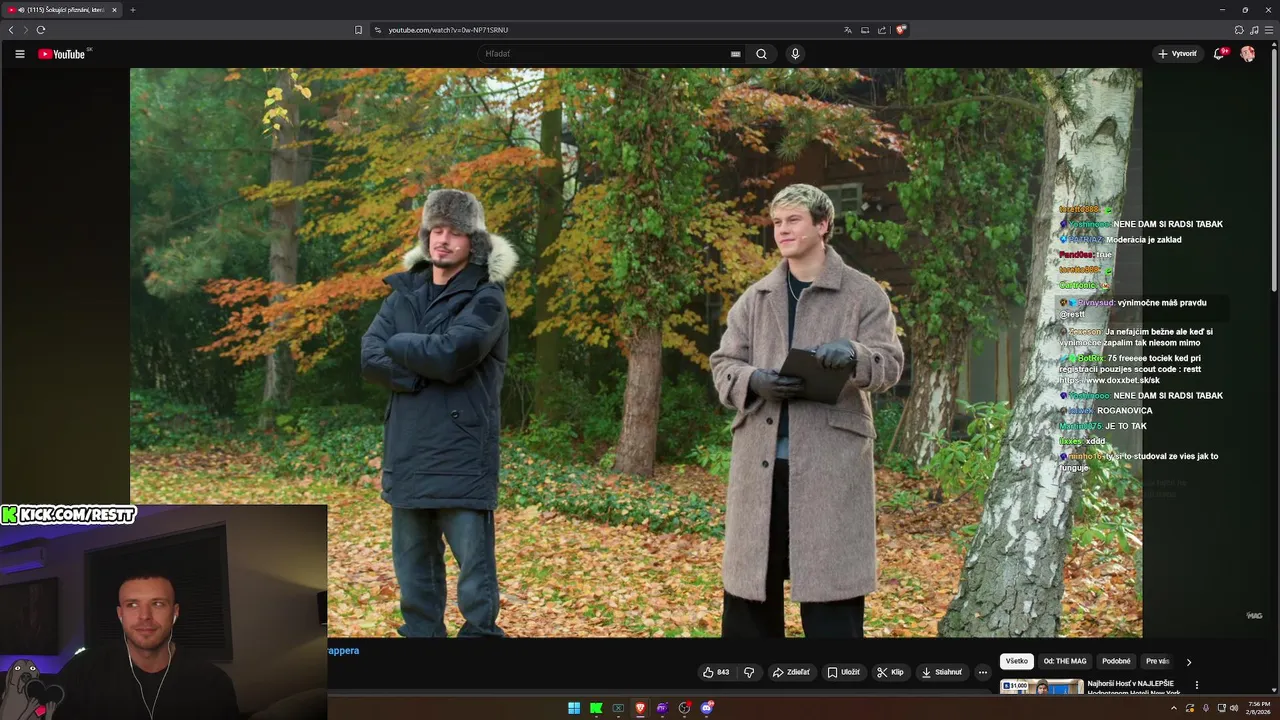Click the Klip clip button

[x=890, y=672]
